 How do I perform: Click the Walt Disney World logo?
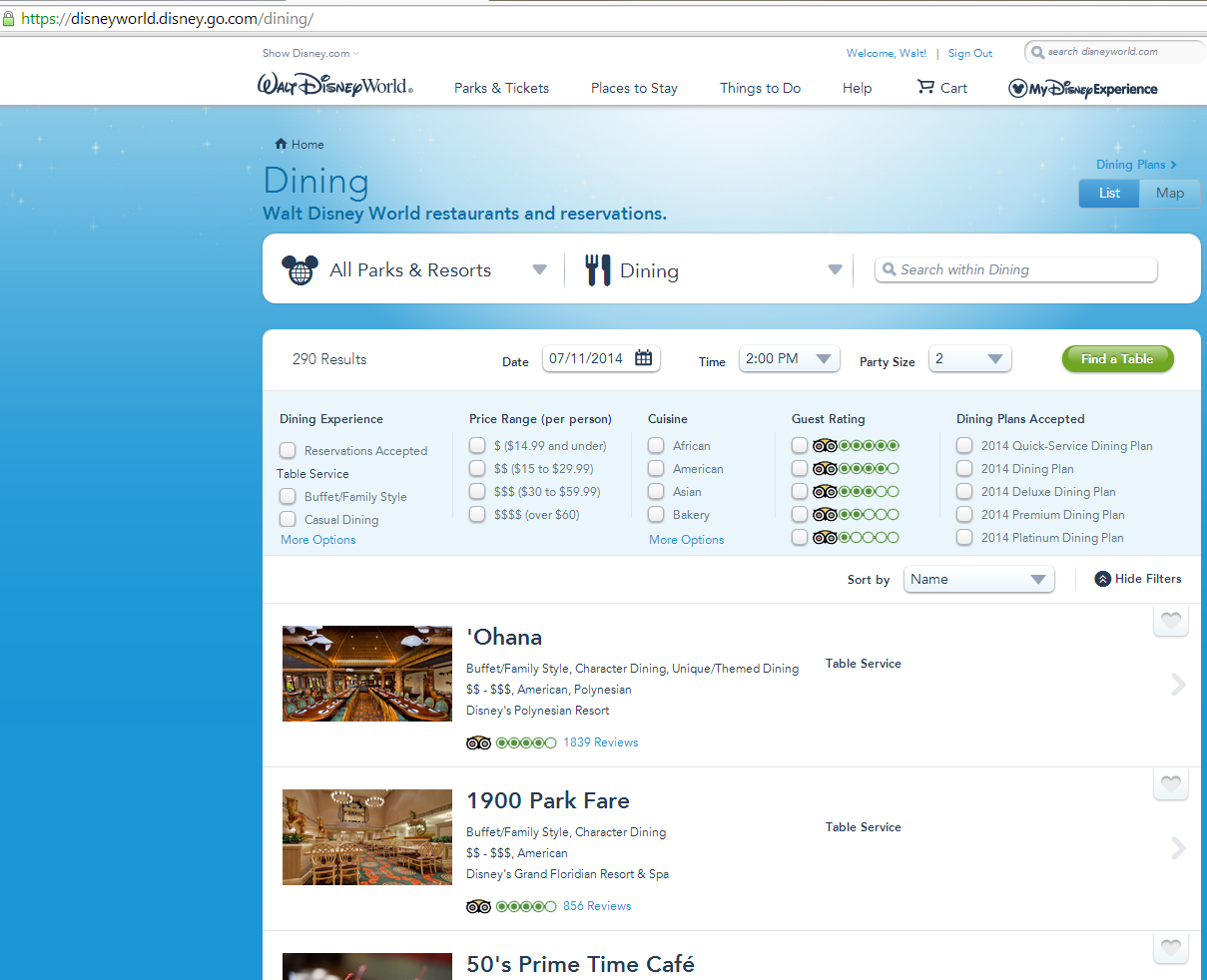pos(335,86)
